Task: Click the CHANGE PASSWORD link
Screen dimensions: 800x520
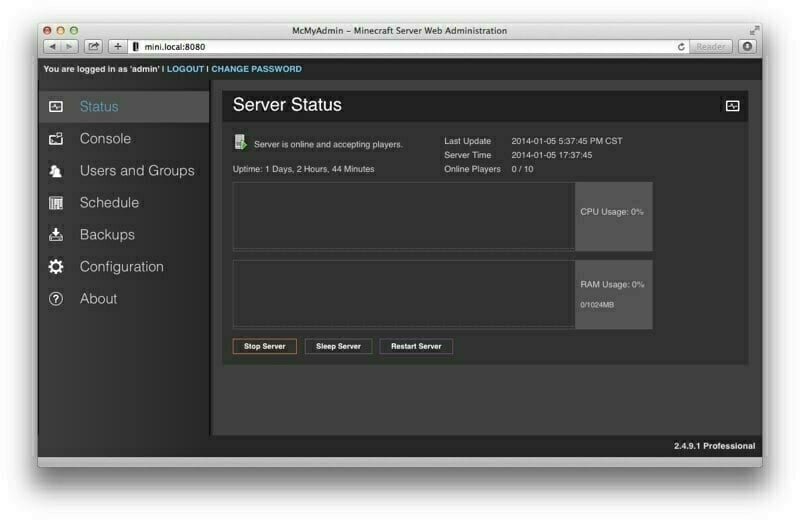Action: [x=256, y=69]
